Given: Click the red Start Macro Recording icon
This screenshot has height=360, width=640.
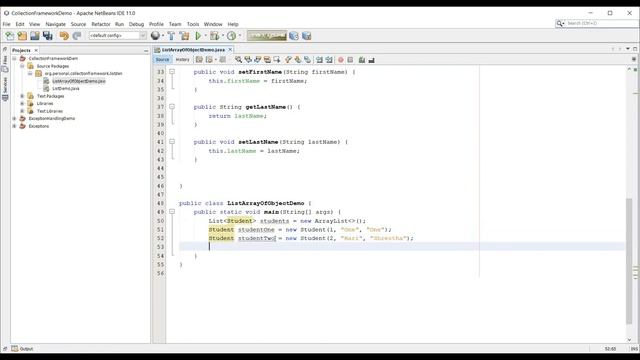Looking at the screenshot, I should (341, 60).
